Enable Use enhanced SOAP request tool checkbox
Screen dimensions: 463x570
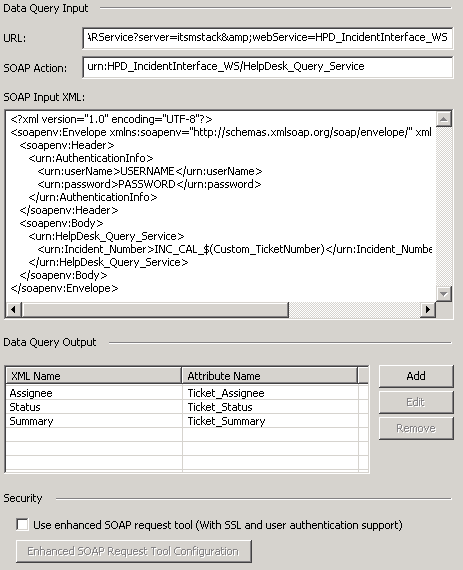(22, 525)
